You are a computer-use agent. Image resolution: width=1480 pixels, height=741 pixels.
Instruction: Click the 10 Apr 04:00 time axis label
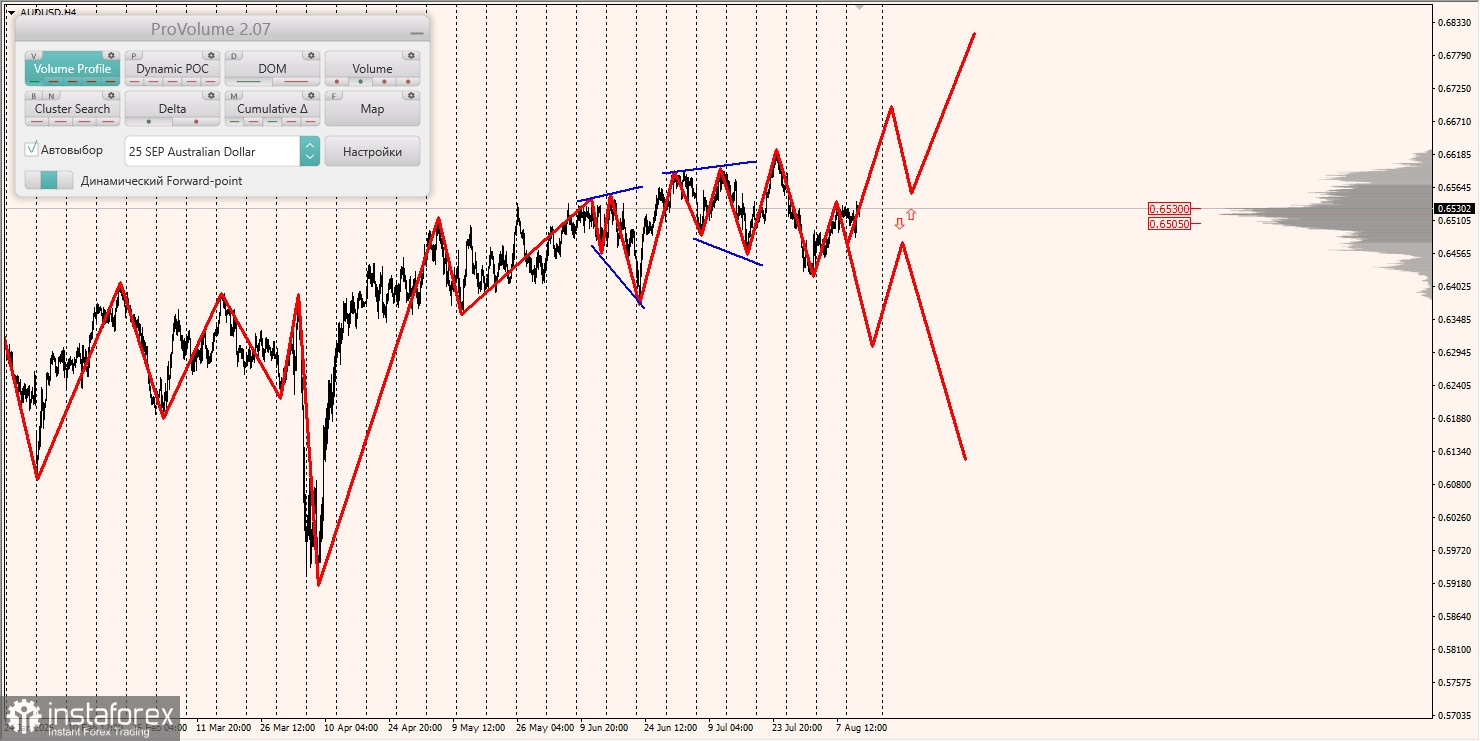[x=352, y=728]
